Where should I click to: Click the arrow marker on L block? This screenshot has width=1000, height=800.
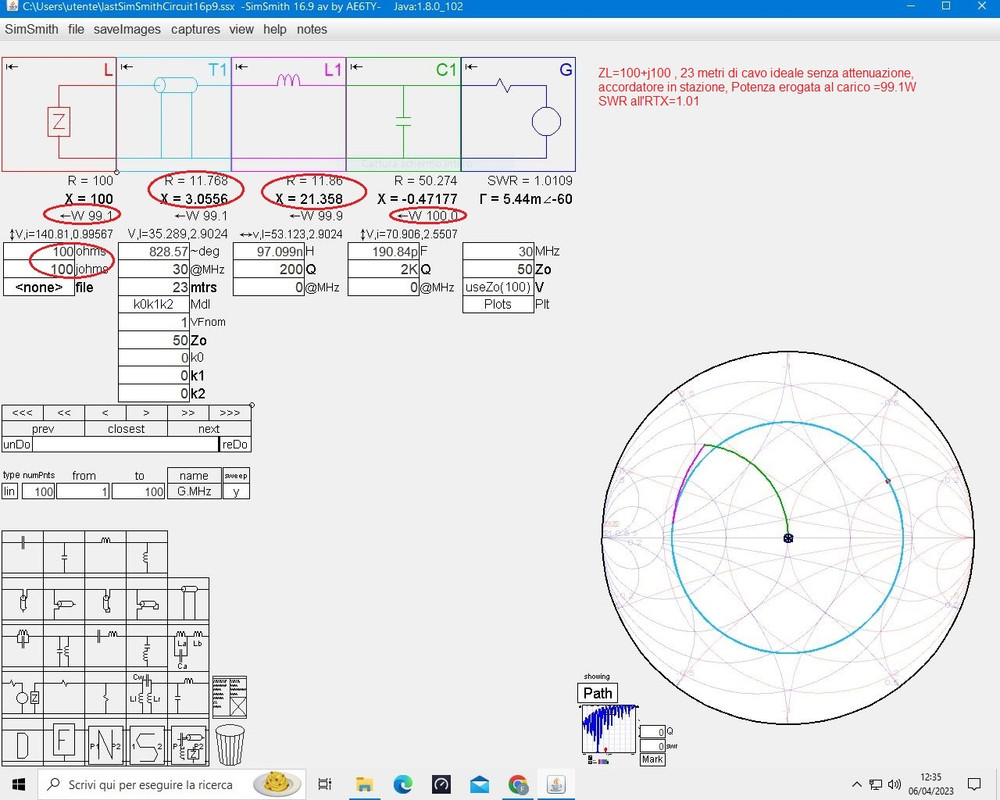tap(12, 66)
